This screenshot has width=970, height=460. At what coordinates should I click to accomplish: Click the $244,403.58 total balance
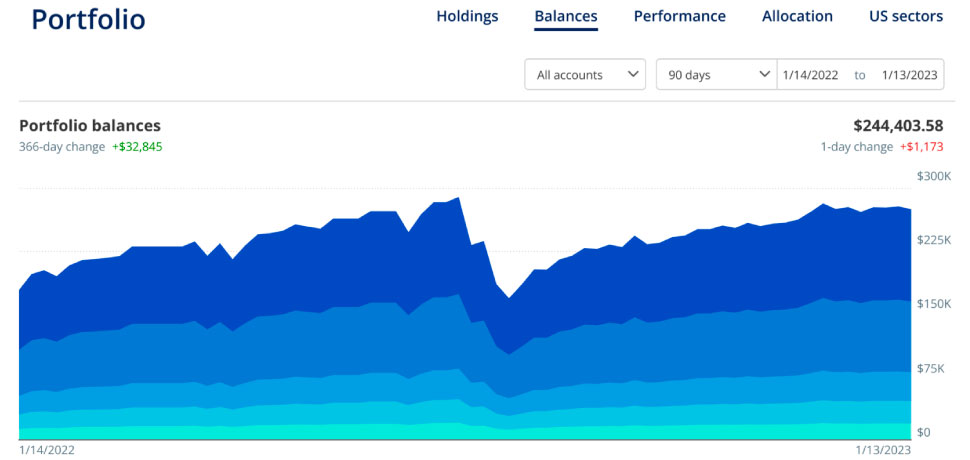pyautogui.click(x=898, y=126)
